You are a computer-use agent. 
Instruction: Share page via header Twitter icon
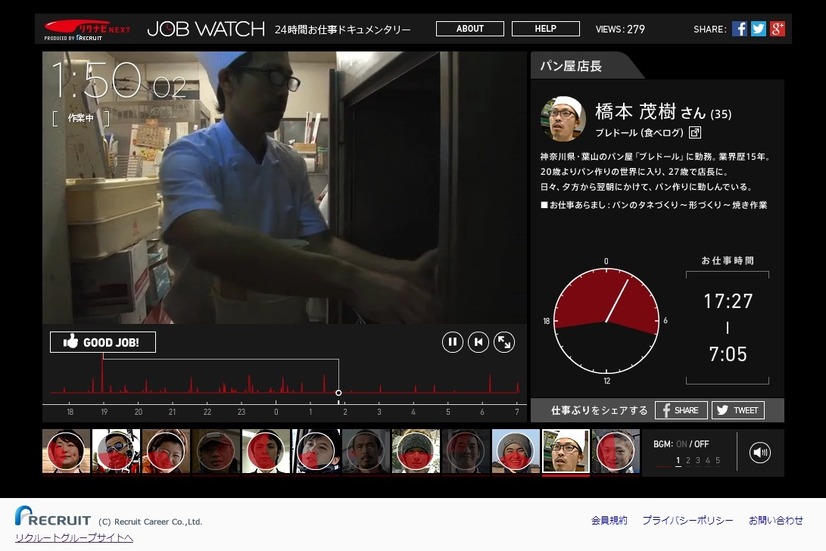[758, 29]
